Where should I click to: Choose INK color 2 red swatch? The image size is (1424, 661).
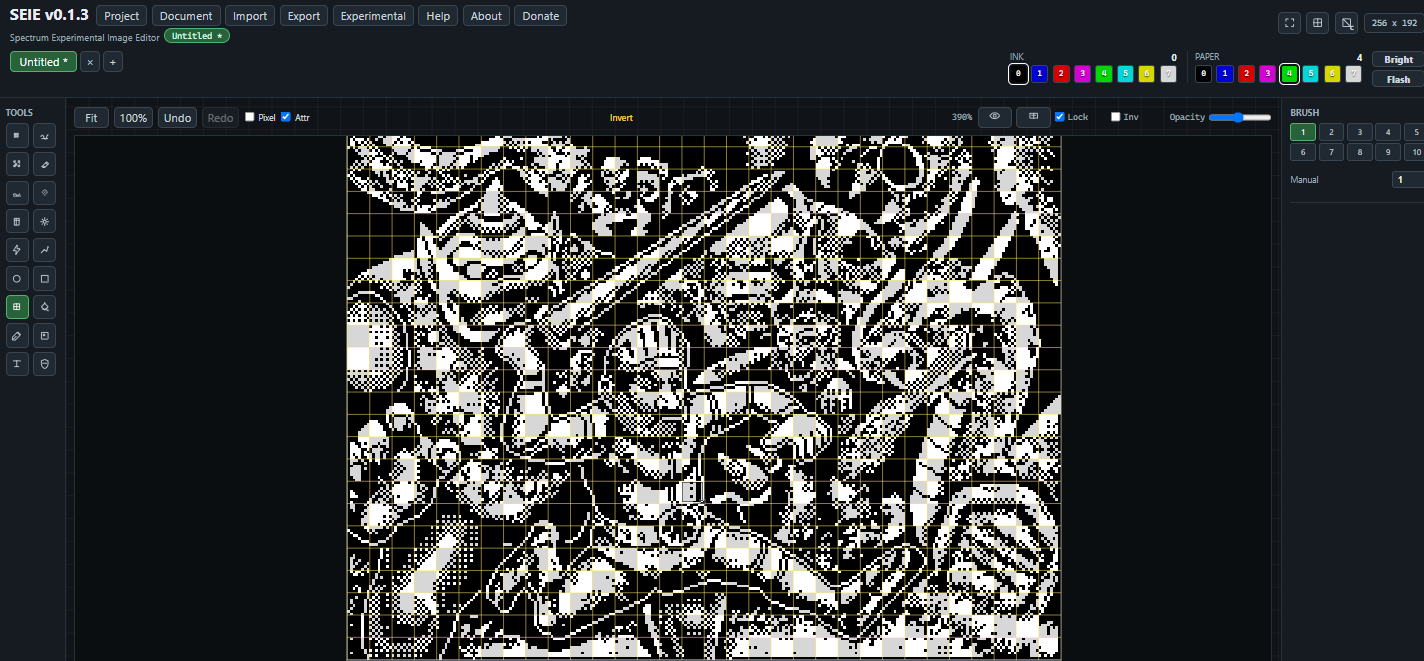pyautogui.click(x=1061, y=73)
